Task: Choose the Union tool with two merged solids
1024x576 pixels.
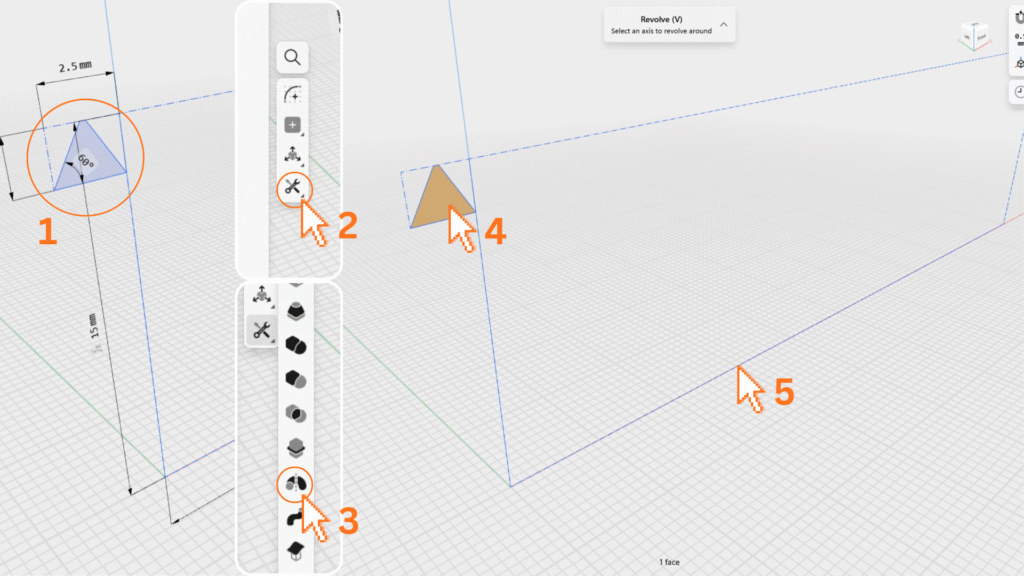Action: point(295,345)
